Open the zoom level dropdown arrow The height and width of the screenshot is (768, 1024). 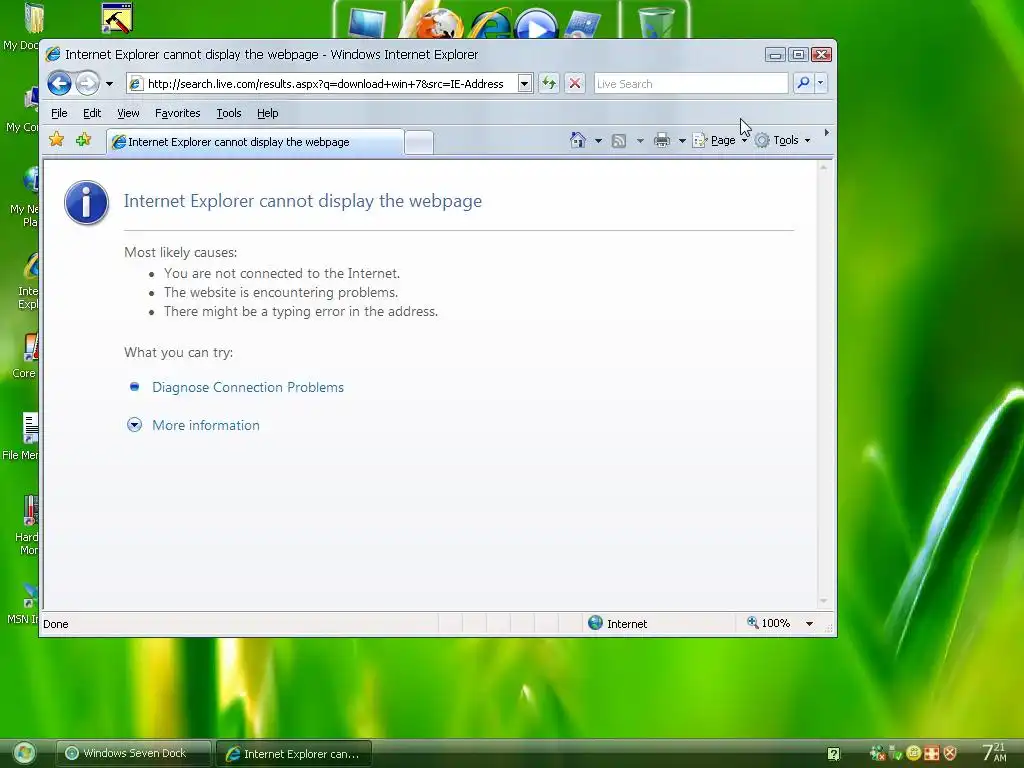(x=810, y=624)
